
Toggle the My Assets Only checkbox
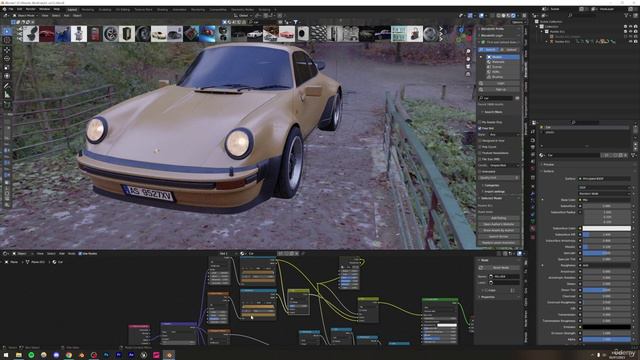(x=480, y=122)
